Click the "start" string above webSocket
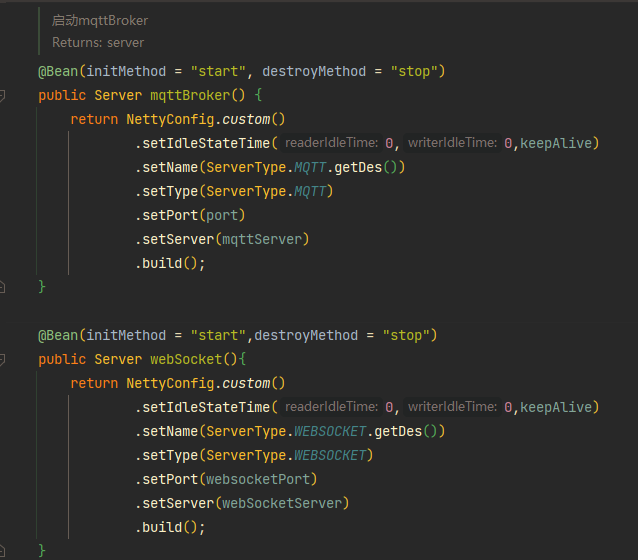 click(x=218, y=335)
